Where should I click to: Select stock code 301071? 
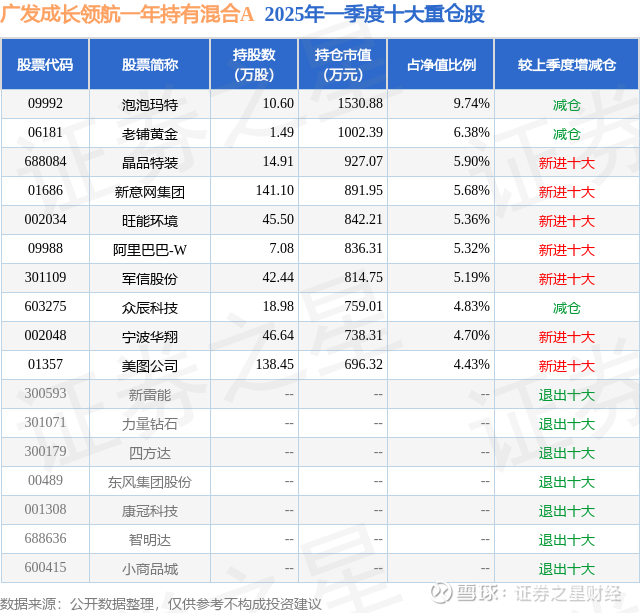tap(45, 422)
